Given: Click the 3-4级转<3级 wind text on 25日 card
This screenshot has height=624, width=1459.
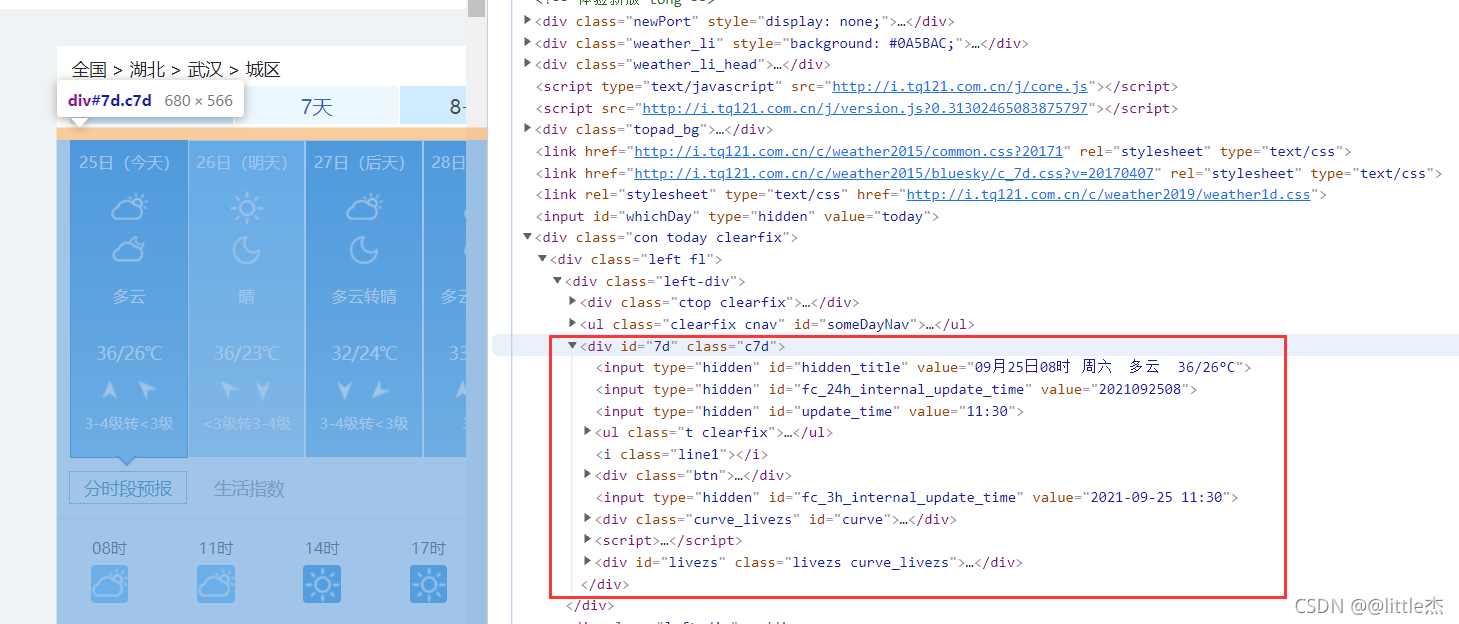Looking at the screenshot, I should [x=128, y=423].
